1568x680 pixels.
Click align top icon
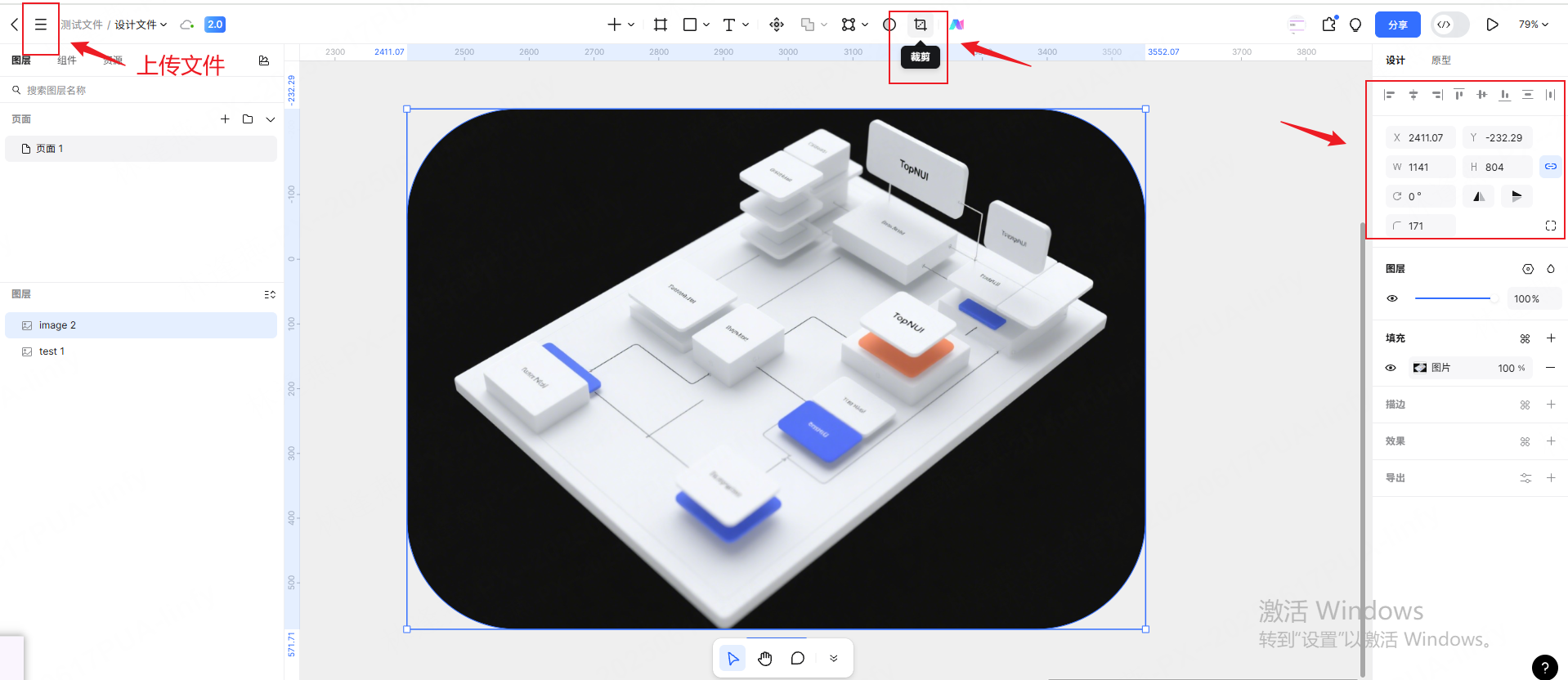pyautogui.click(x=1458, y=95)
